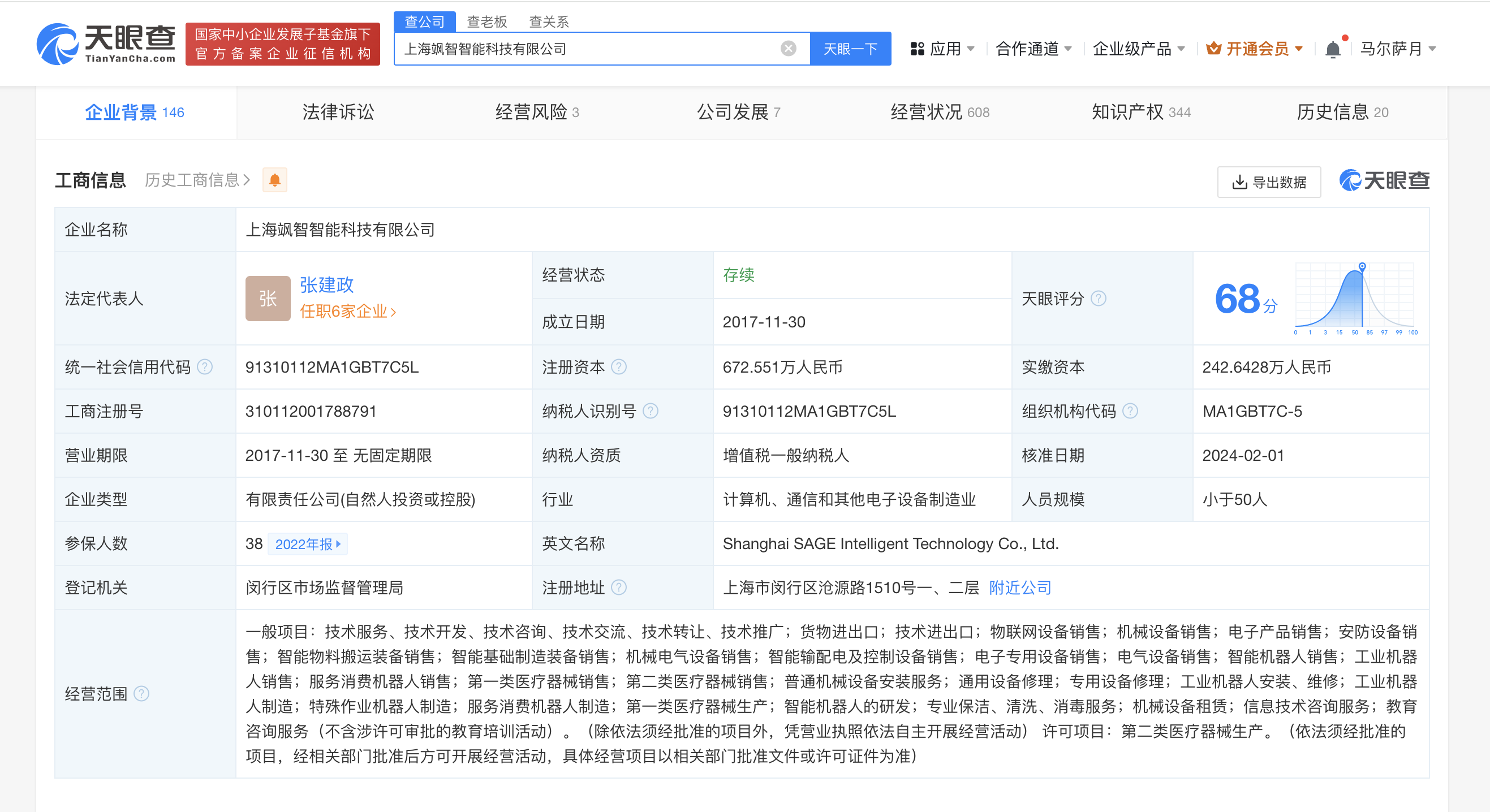Click the 张 avatar of legal representative
Viewport: 1490px width, 812px height.
268,299
